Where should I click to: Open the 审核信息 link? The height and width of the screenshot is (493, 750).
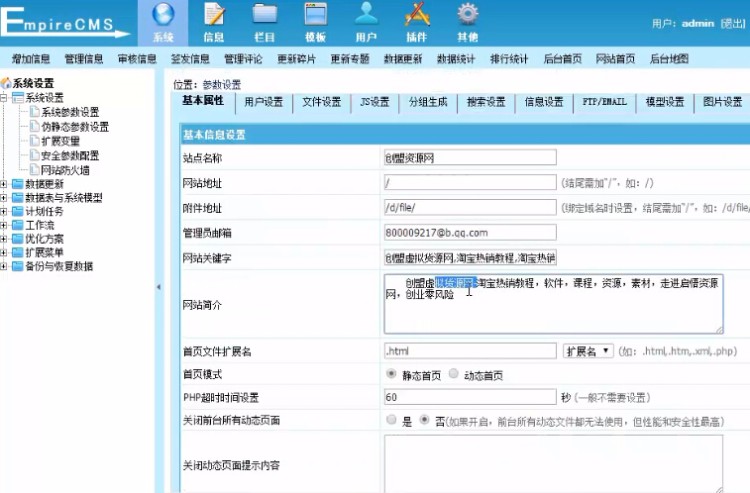tap(137, 59)
